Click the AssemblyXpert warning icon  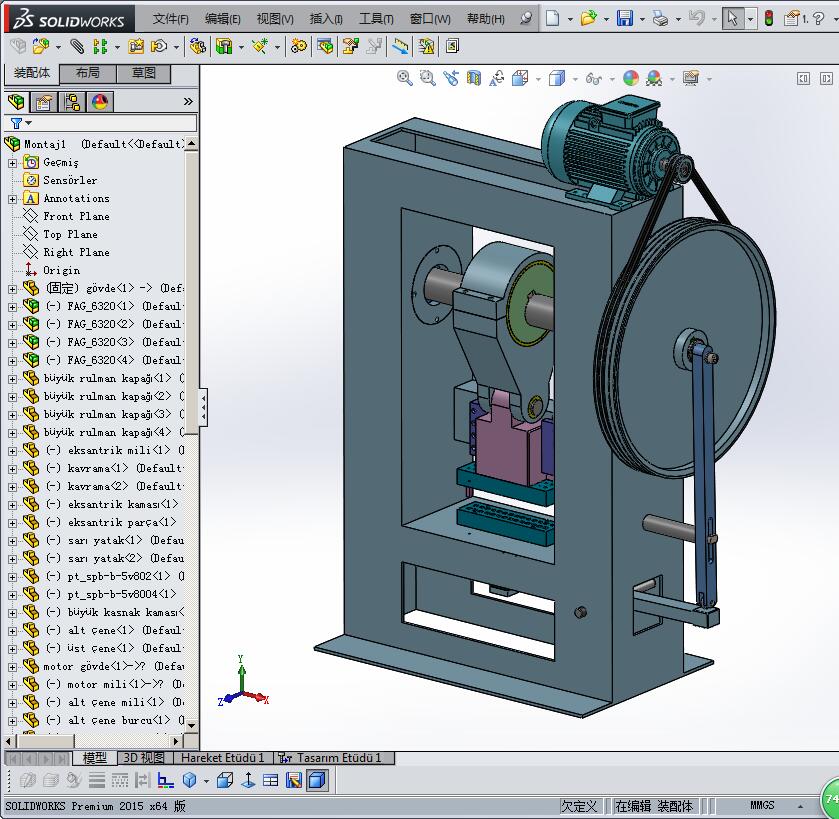(426, 47)
